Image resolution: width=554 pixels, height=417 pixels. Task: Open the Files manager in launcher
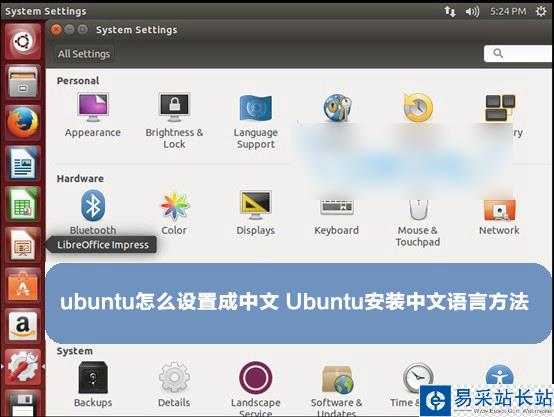point(23,82)
